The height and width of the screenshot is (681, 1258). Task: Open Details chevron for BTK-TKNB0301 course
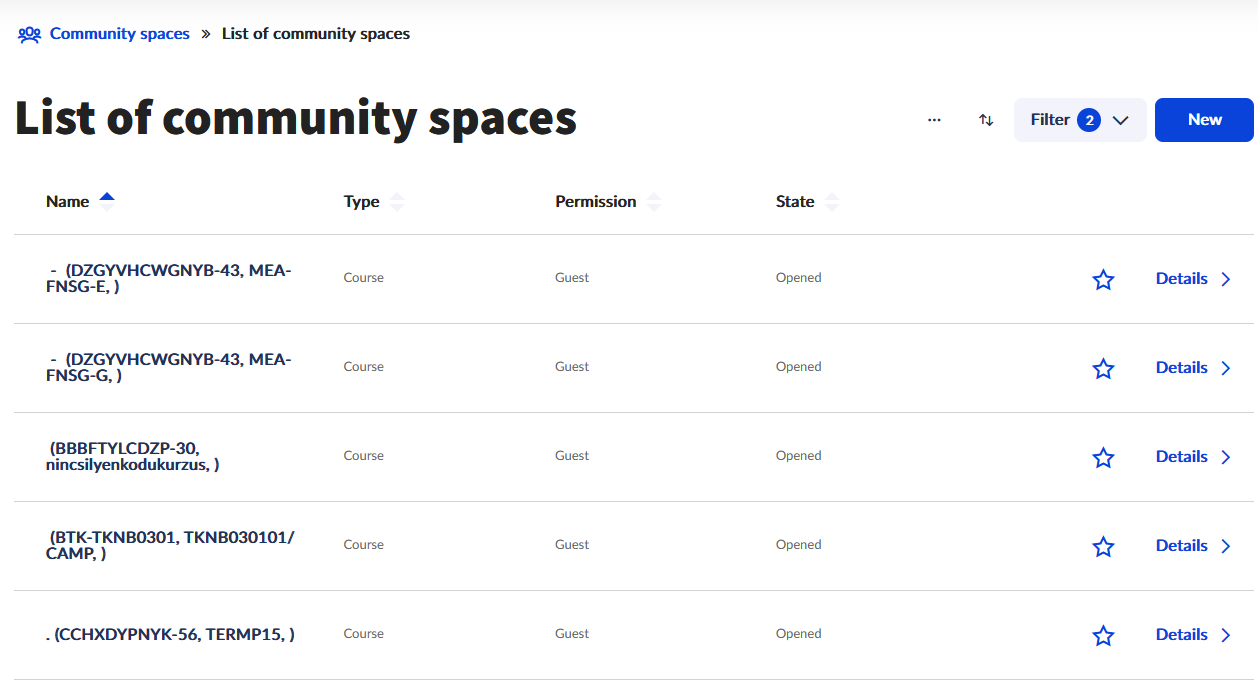tap(1226, 546)
